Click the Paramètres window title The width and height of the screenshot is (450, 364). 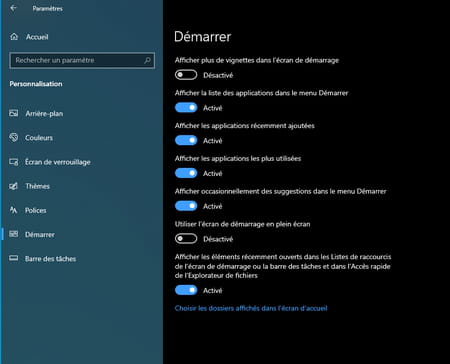pyautogui.click(x=47, y=8)
